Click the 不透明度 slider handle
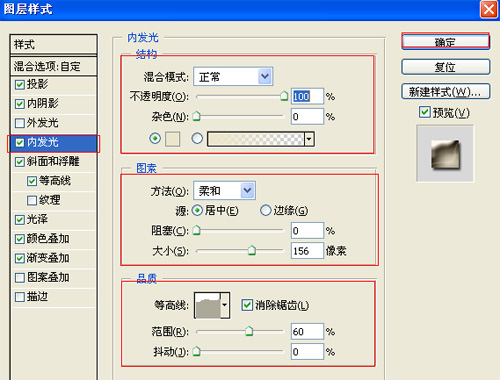The image size is (500, 380). click(284, 96)
